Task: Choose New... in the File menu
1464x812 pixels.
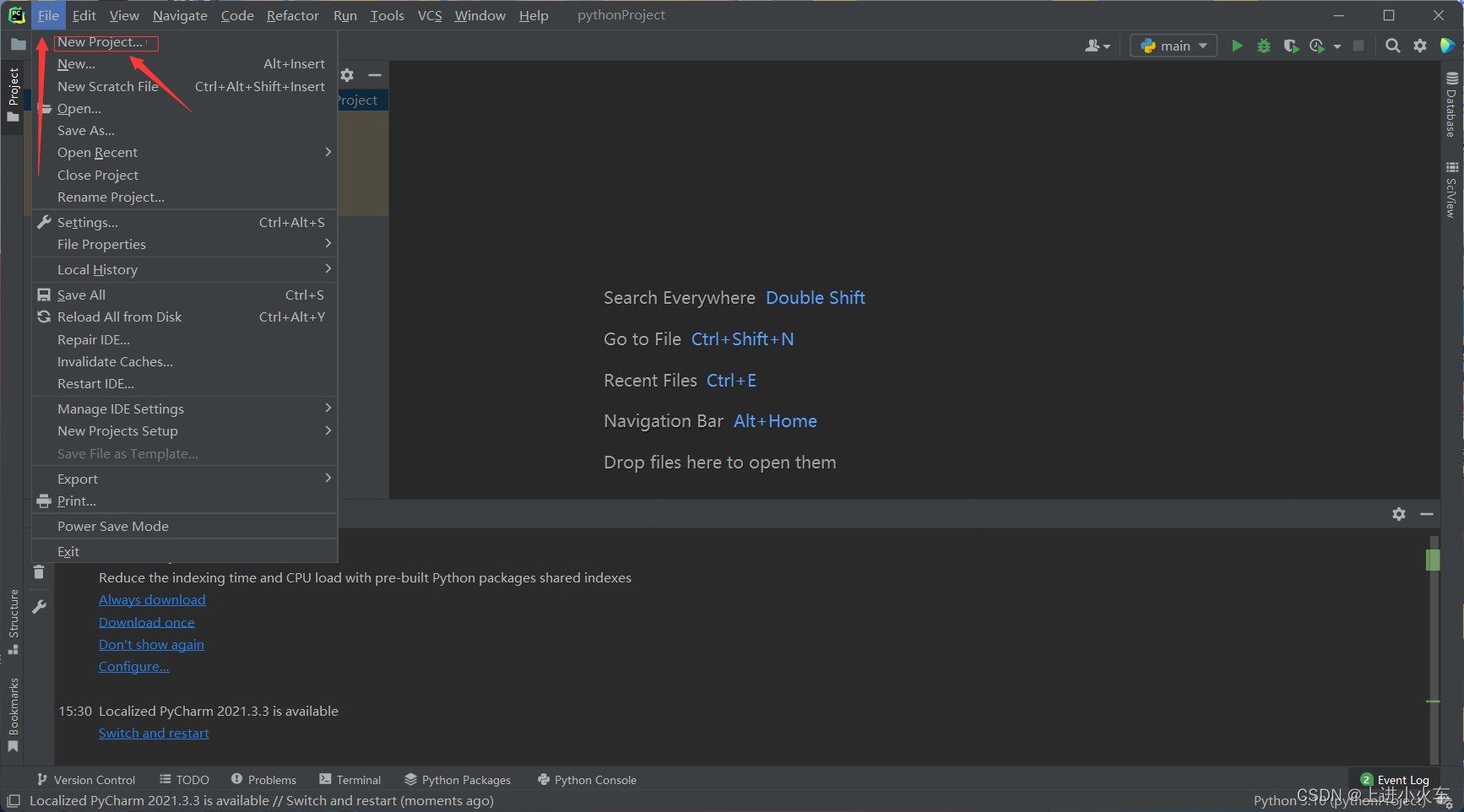Action: 184,64
